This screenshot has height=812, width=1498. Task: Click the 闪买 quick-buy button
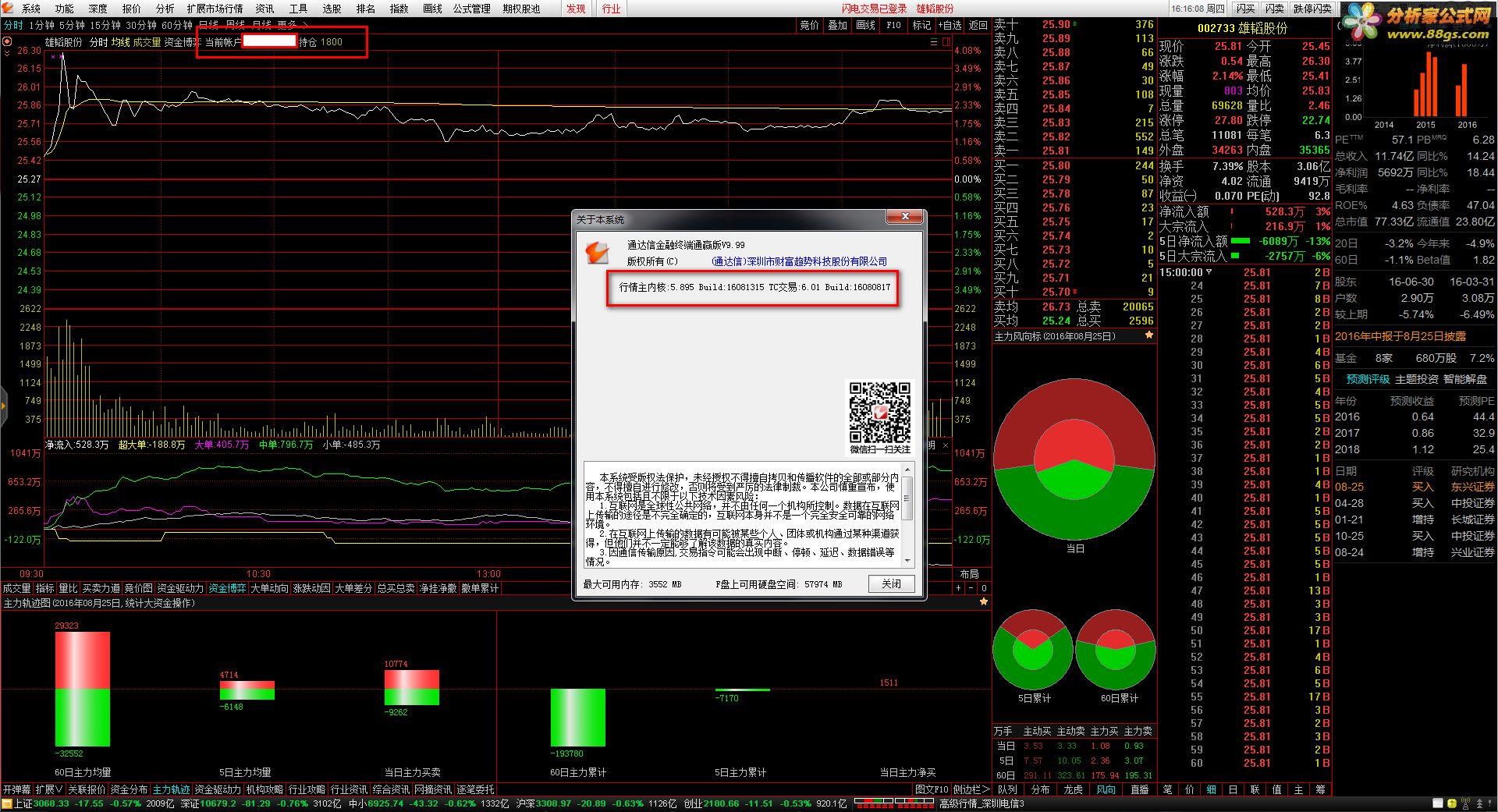pyautogui.click(x=1246, y=9)
